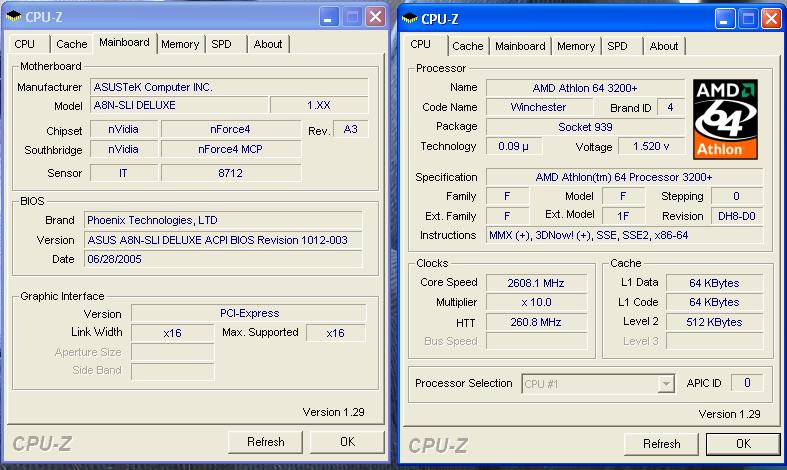Click the multiplier value x 10.0

536,302
